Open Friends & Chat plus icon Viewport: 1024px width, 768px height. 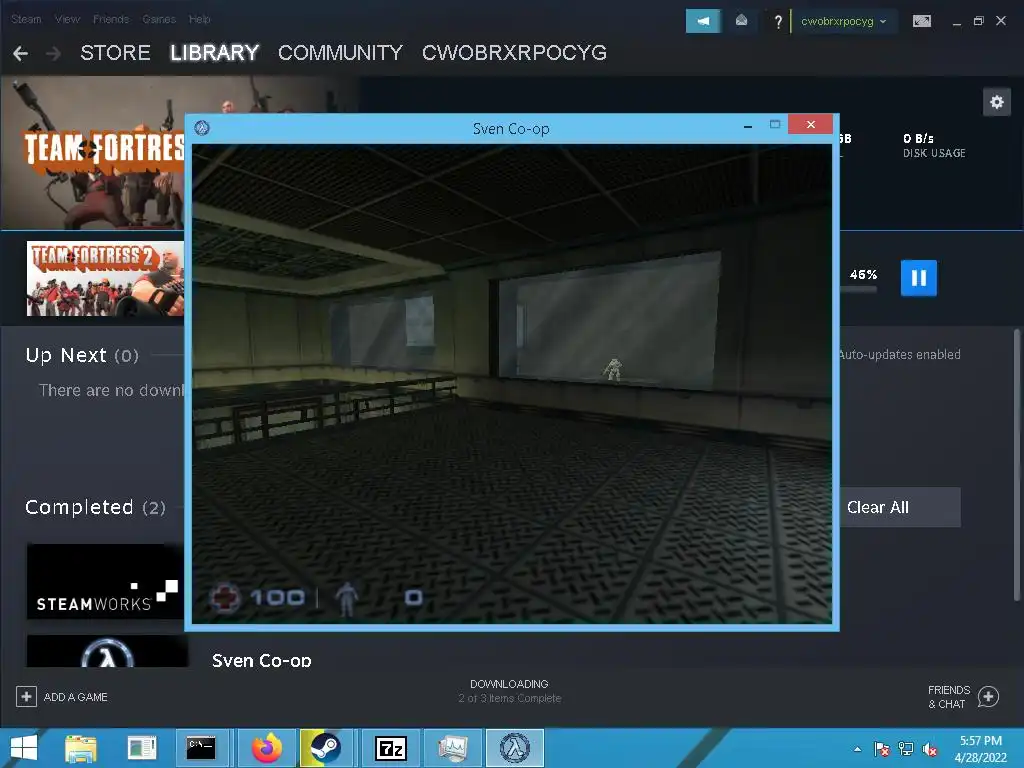[988, 697]
